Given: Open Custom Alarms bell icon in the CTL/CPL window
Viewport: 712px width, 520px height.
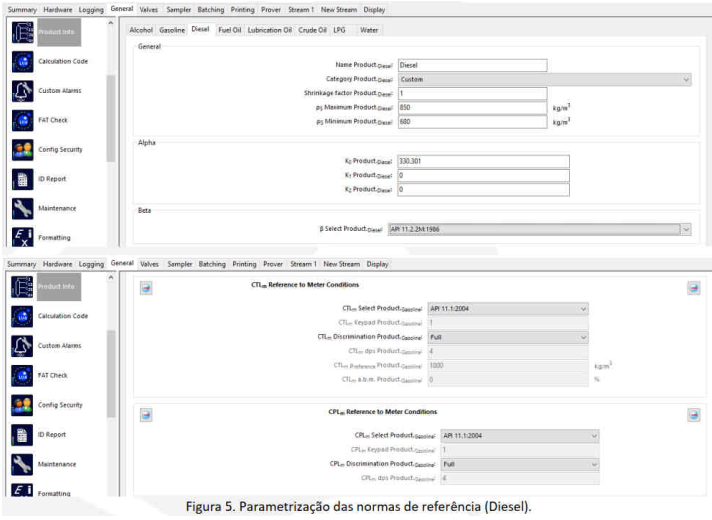Looking at the screenshot, I should pyautogui.click(x=22, y=347).
